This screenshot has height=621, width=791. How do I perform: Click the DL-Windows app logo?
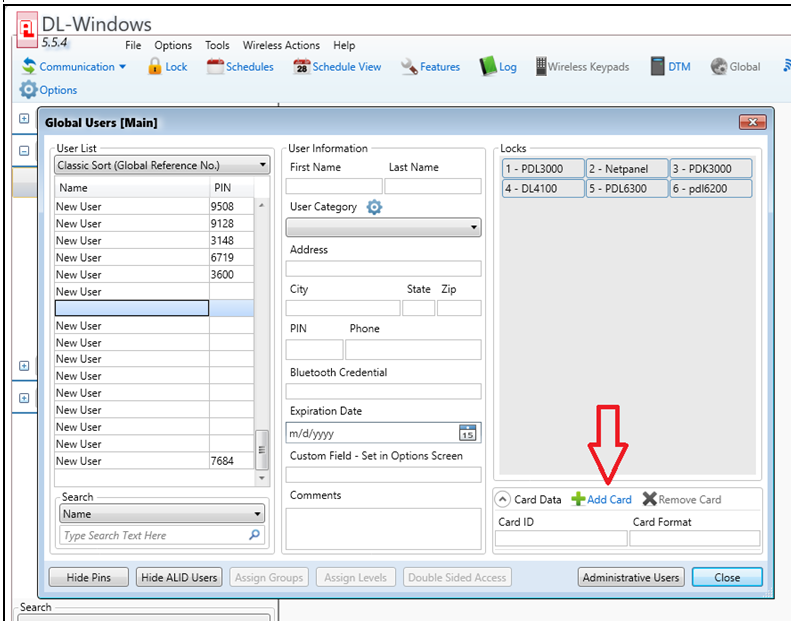[x=27, y=30]
